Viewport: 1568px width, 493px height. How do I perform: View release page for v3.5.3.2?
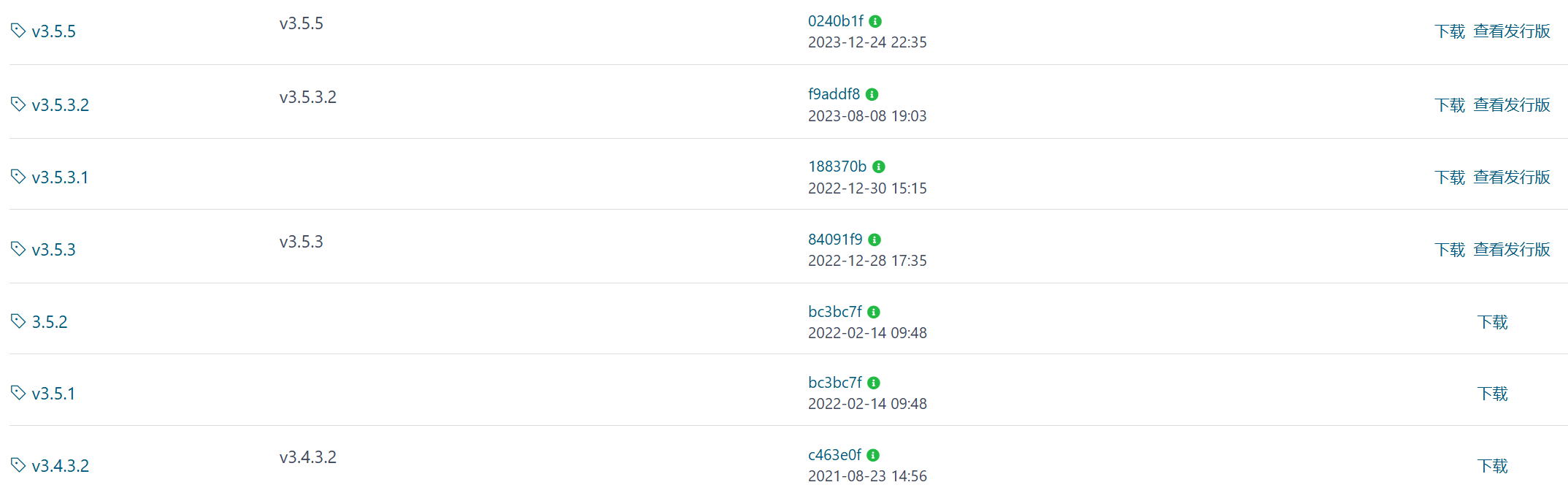(x=1512, y=105)
